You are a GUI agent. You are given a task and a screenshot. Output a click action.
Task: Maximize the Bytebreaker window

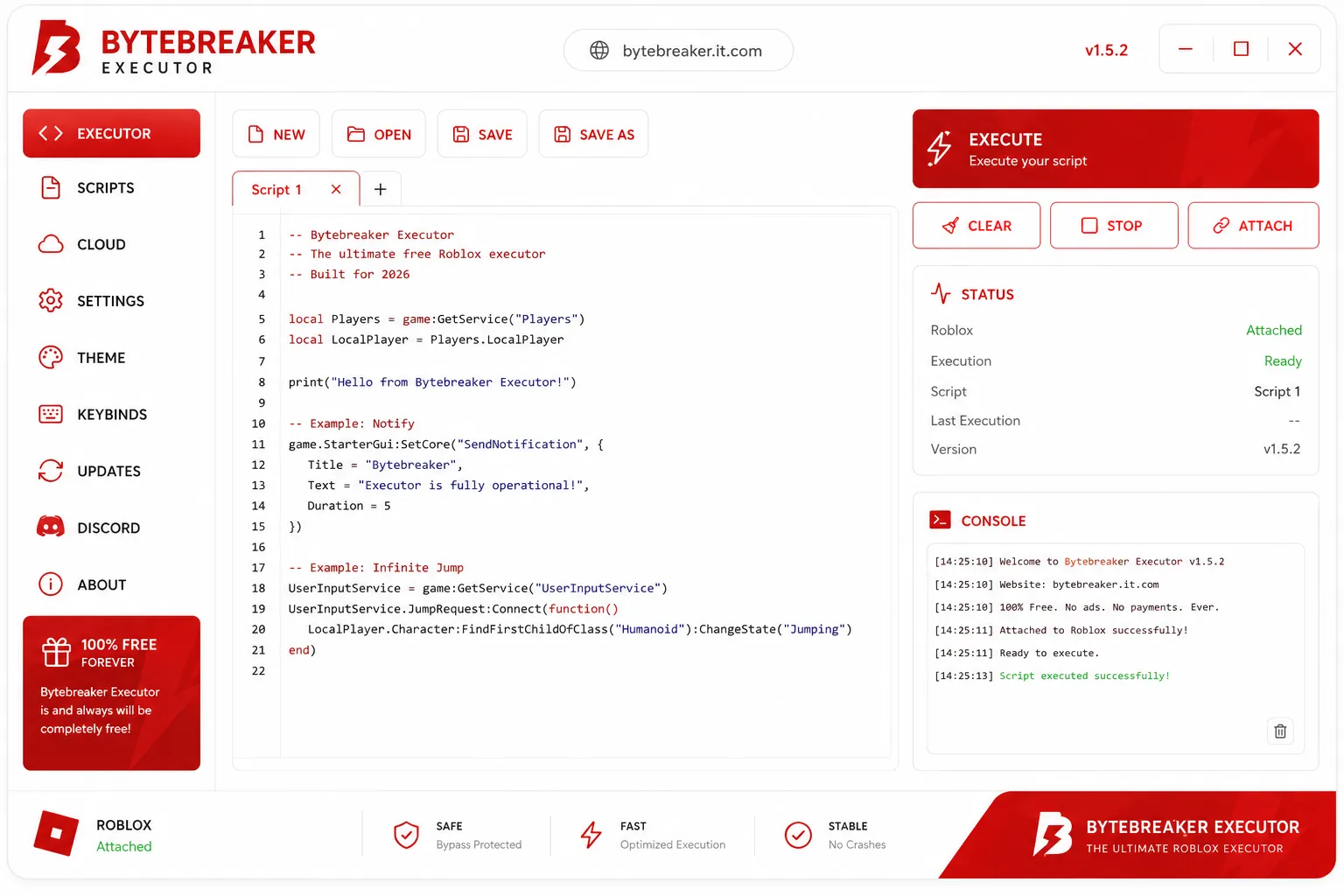[1241, 49]
